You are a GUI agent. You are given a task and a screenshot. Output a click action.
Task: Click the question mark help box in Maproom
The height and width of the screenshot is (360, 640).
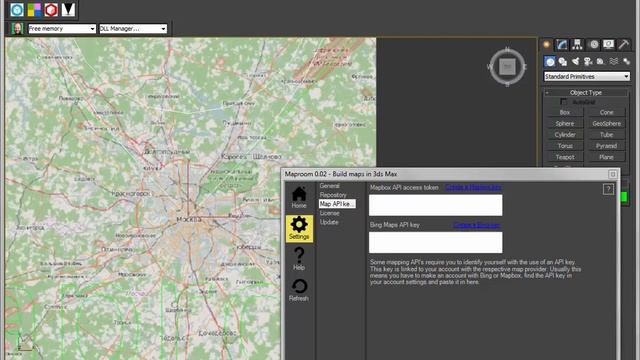click(x=608, y=189)
